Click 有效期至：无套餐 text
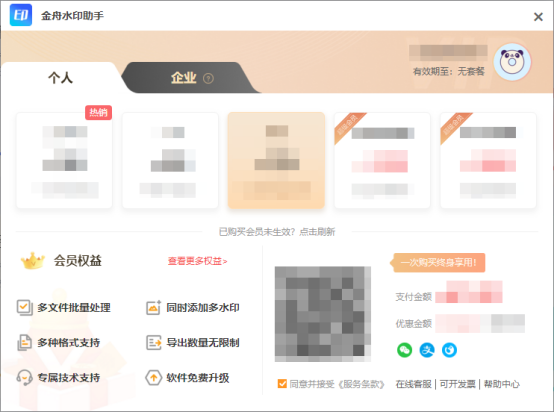 [x=449, y=72]
